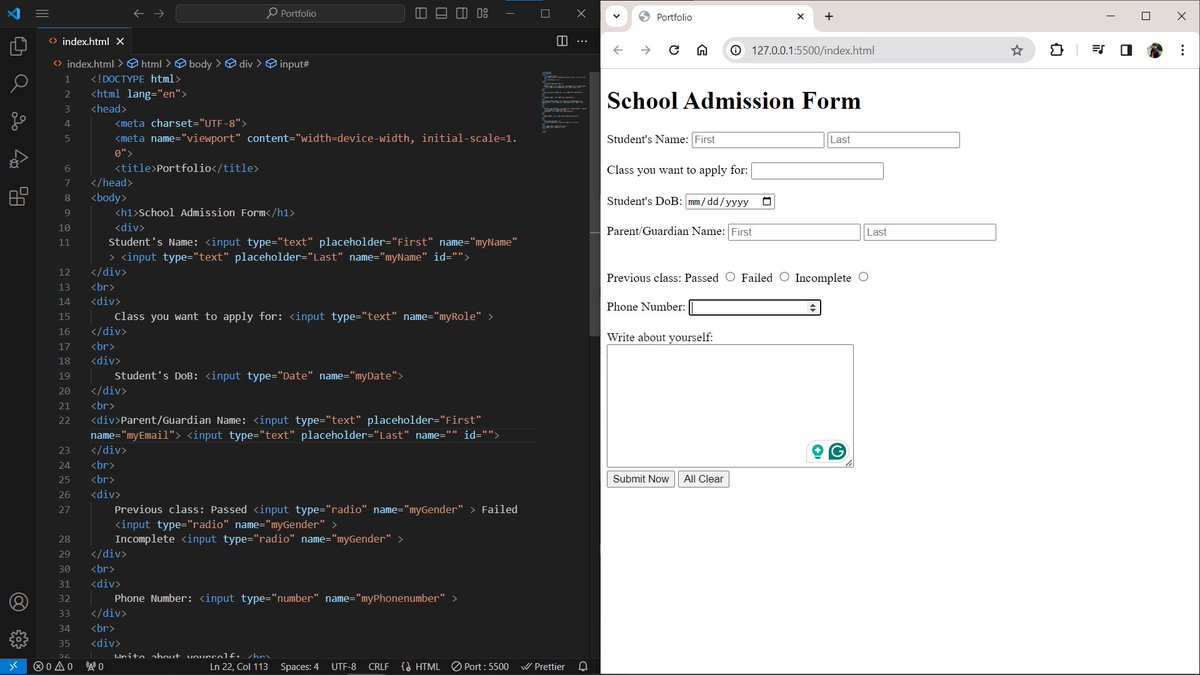Image resolution: width=1200 pixels, height=675 pixels.
Task: Open Chrome three-dot menu
Action: click(1181, 50)
